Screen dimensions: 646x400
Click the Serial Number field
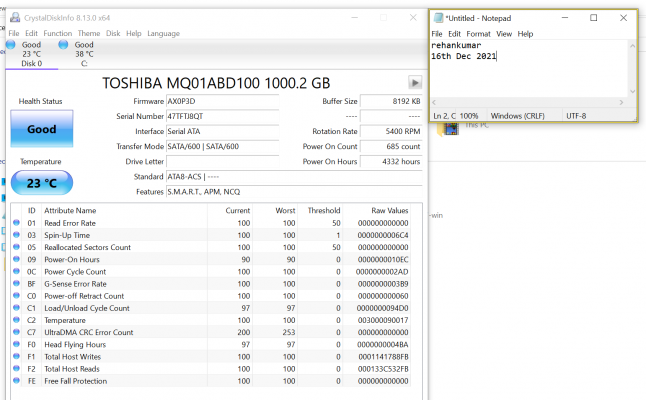coord(222,116)
